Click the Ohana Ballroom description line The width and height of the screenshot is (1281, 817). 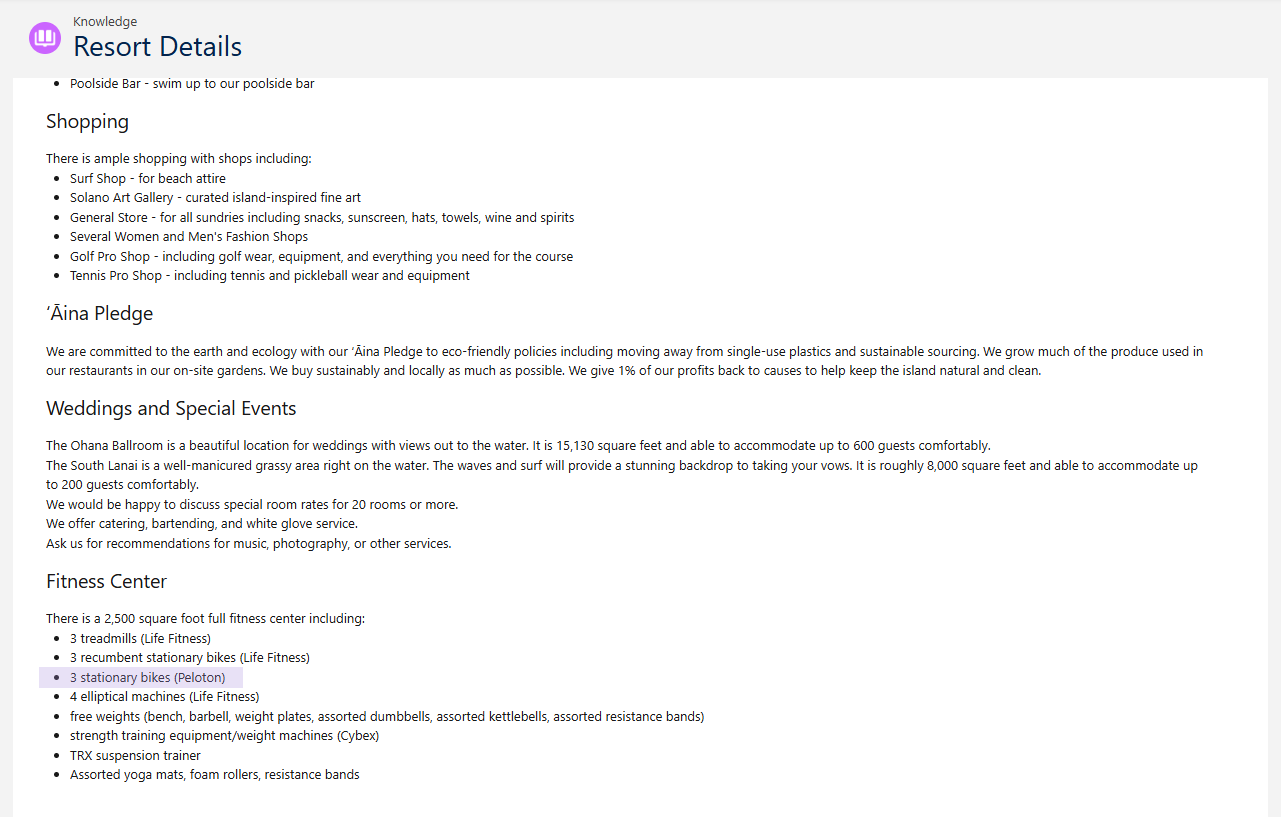(518, 446)
